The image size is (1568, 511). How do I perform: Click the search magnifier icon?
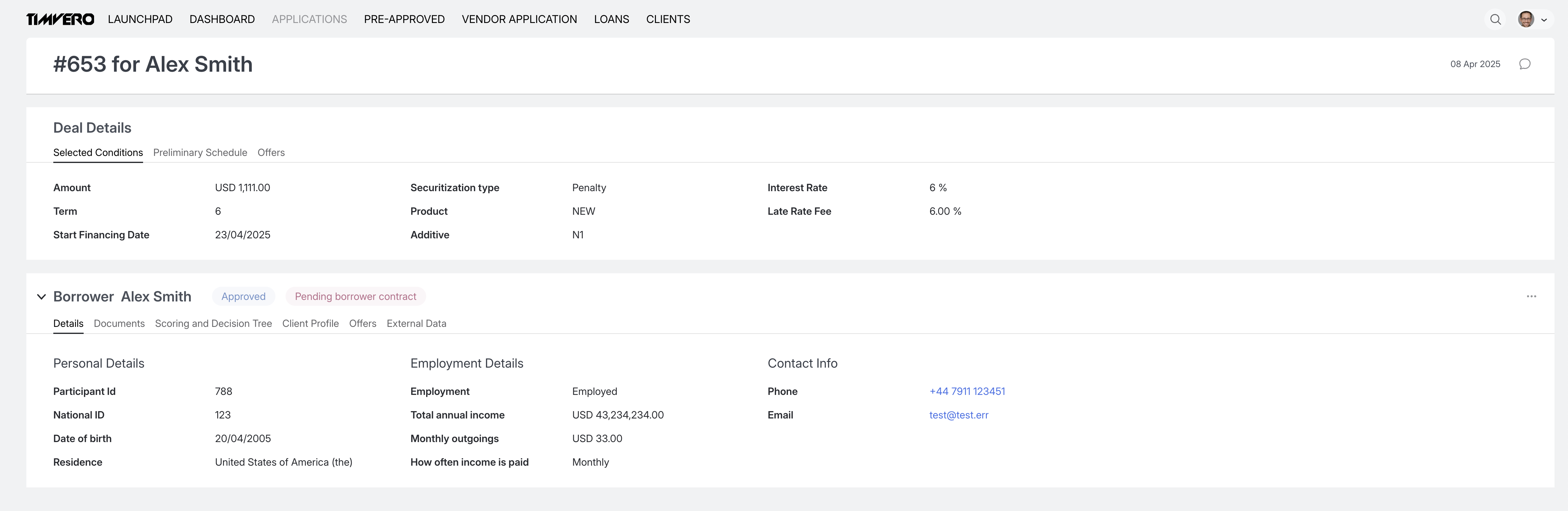click(x=1495, y=20)
